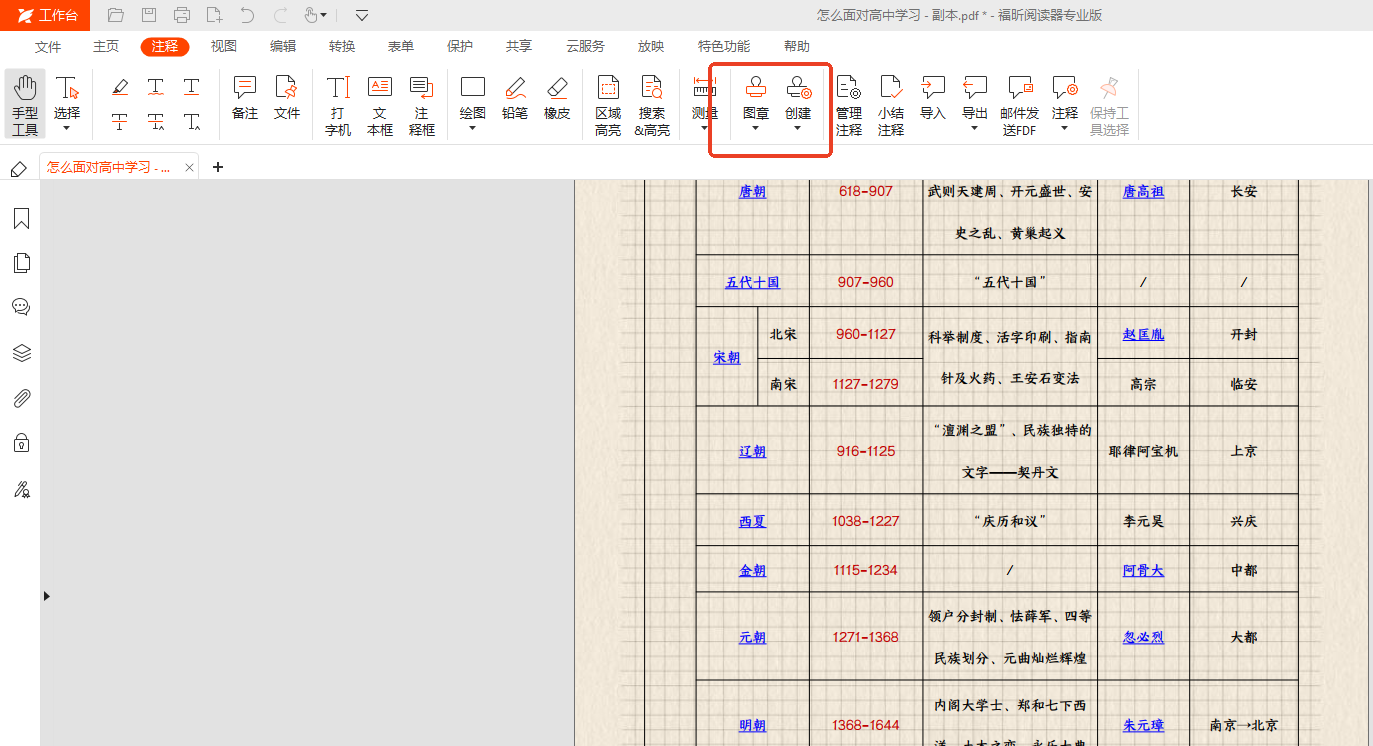Screen dimensions: 1373x746
Task: Open the 保护 ribbon tab
Action: pyautogui.click(x=460, y=47)
